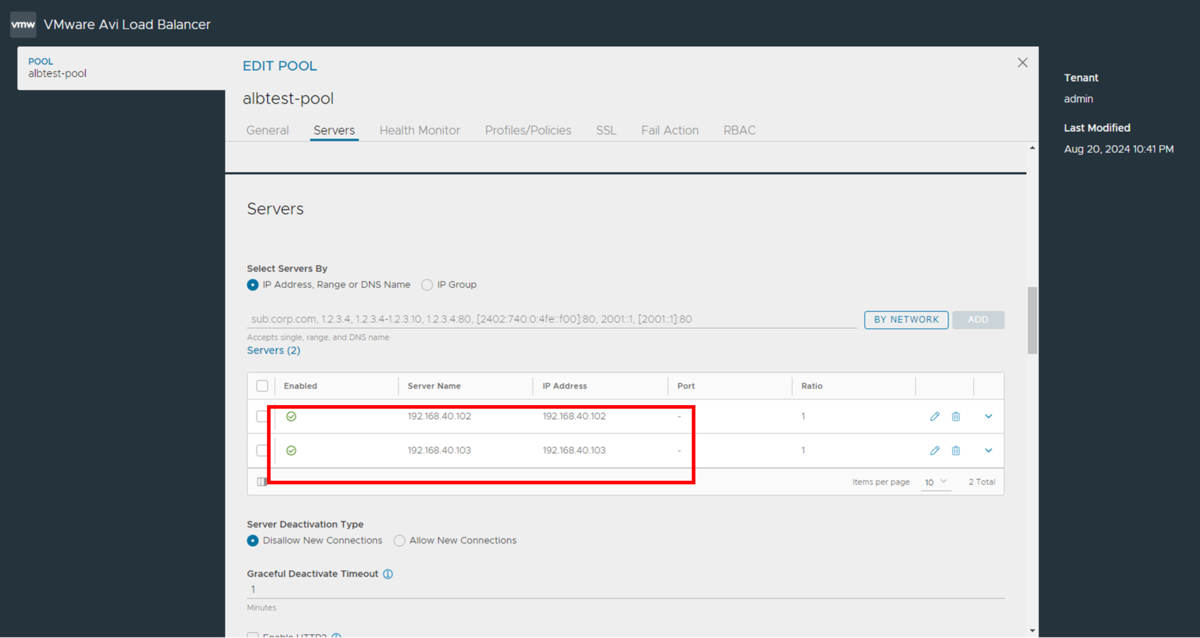Edit server 192.168.40.102 with pencil icon
The width and height of the screenshot is (1200, 638).
935,416
